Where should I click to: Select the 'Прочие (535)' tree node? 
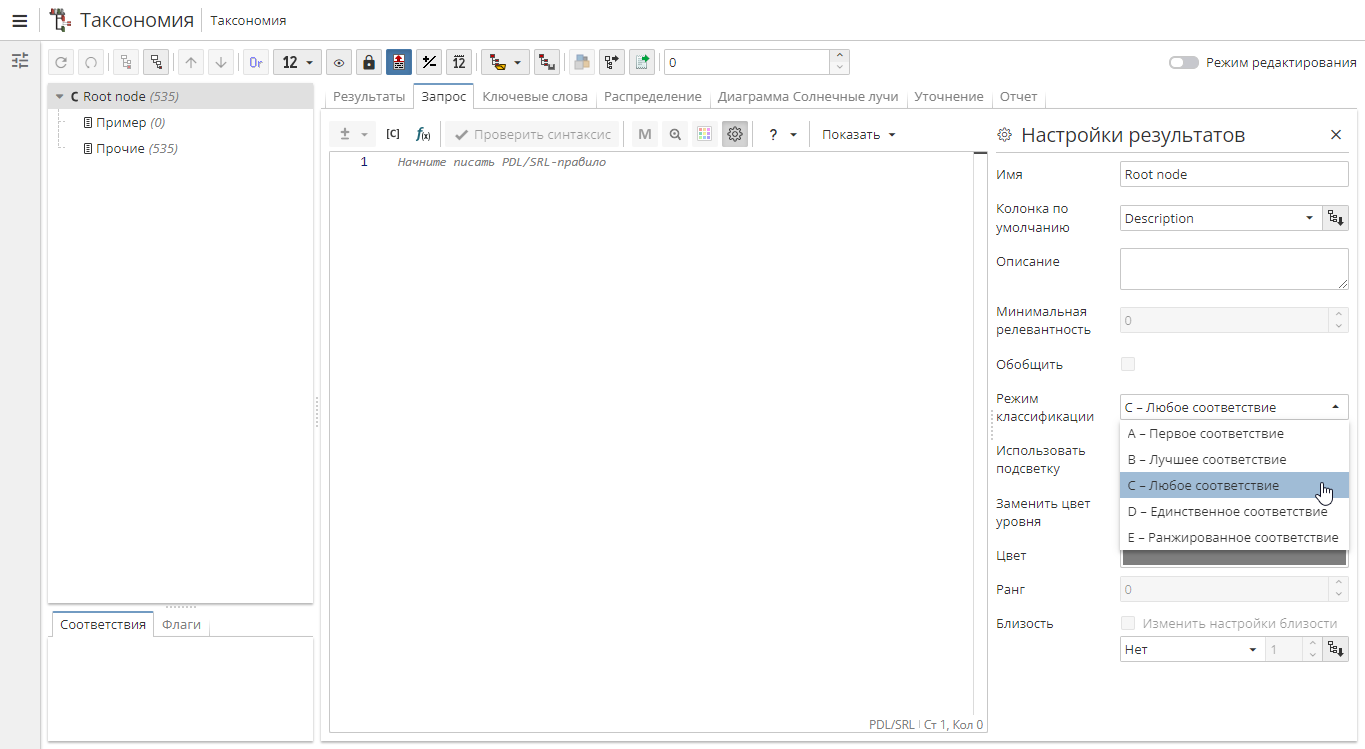(x=130, y=148)
